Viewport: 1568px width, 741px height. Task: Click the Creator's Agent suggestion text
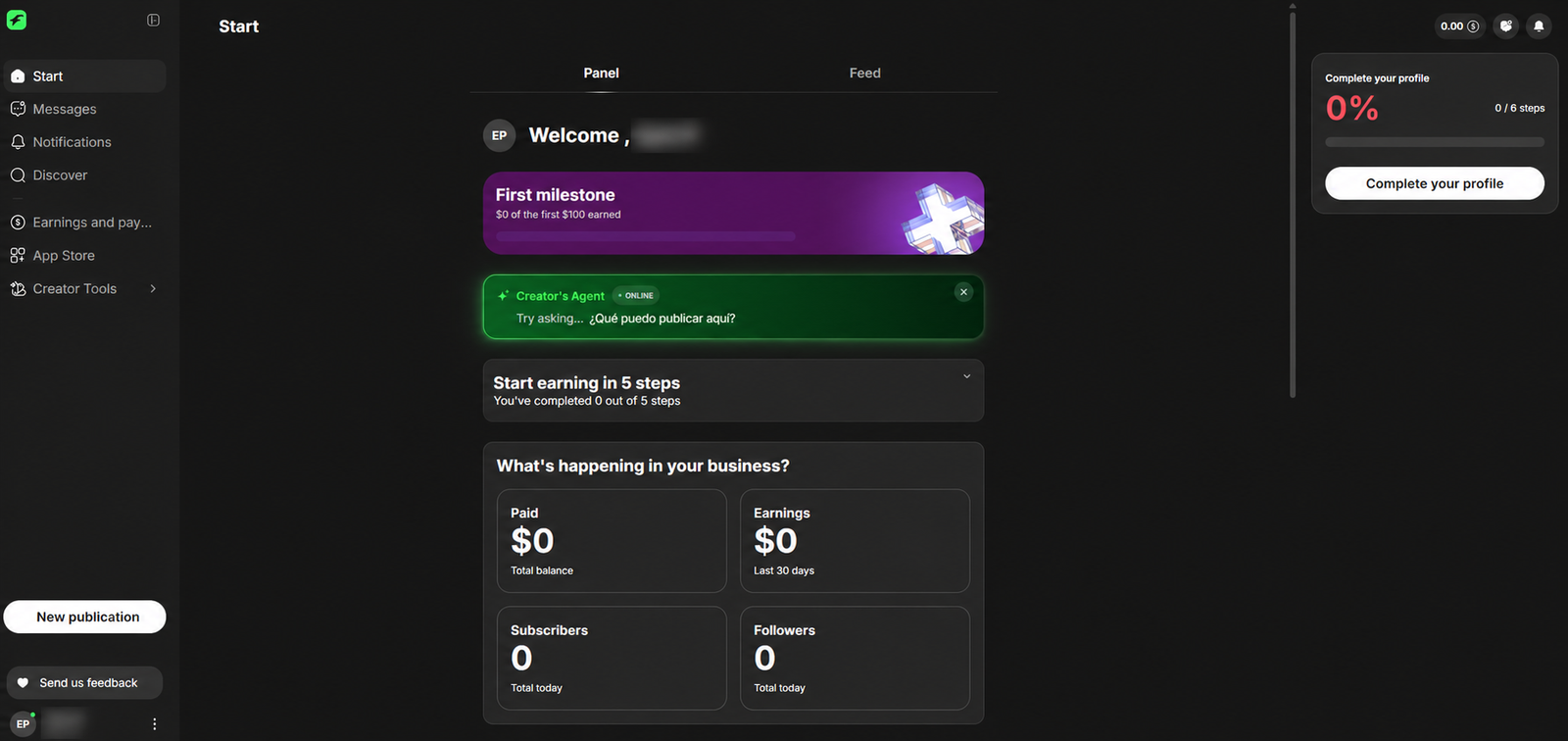661,319
